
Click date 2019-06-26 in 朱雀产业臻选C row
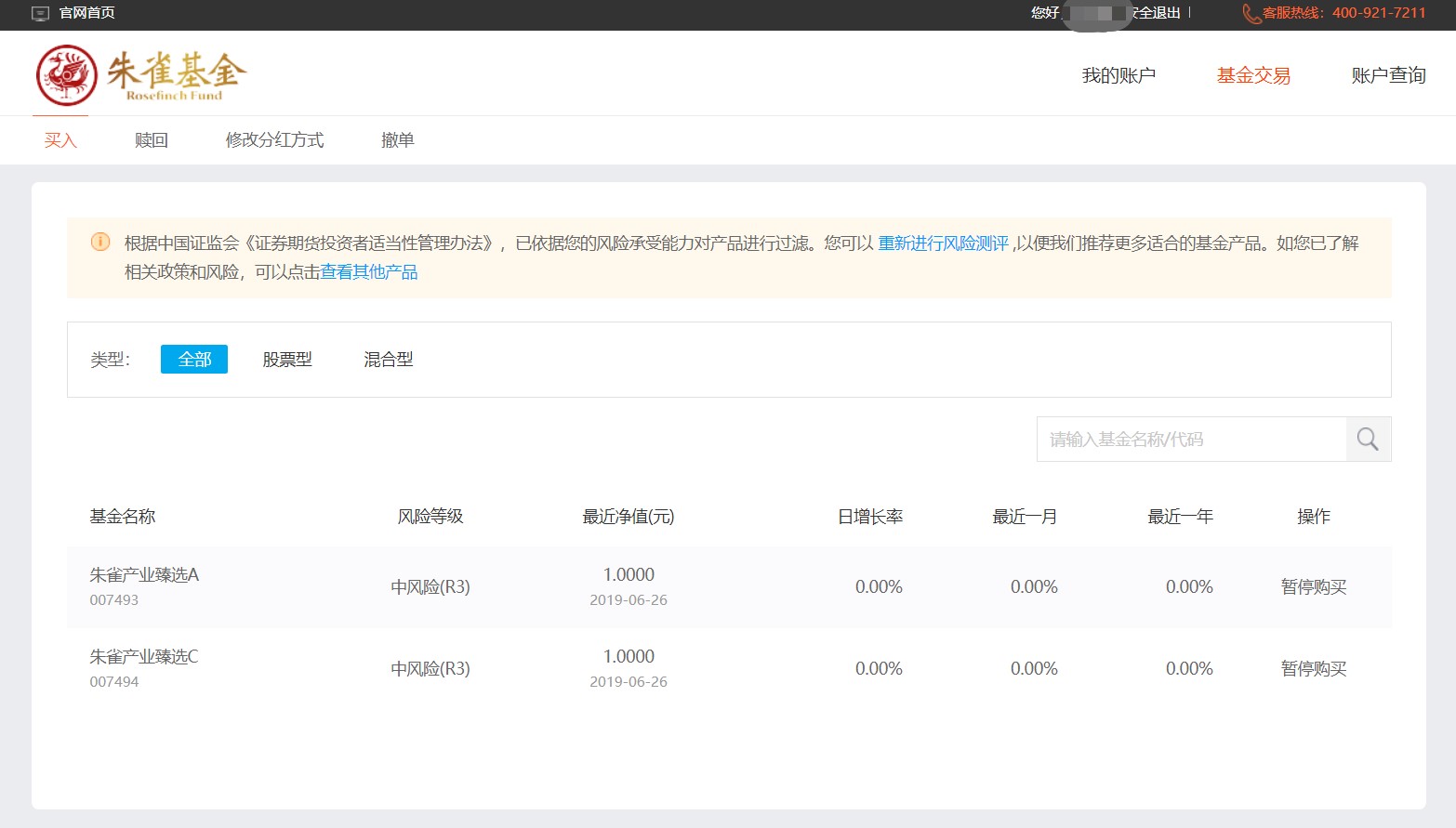[x=629, y=682]
